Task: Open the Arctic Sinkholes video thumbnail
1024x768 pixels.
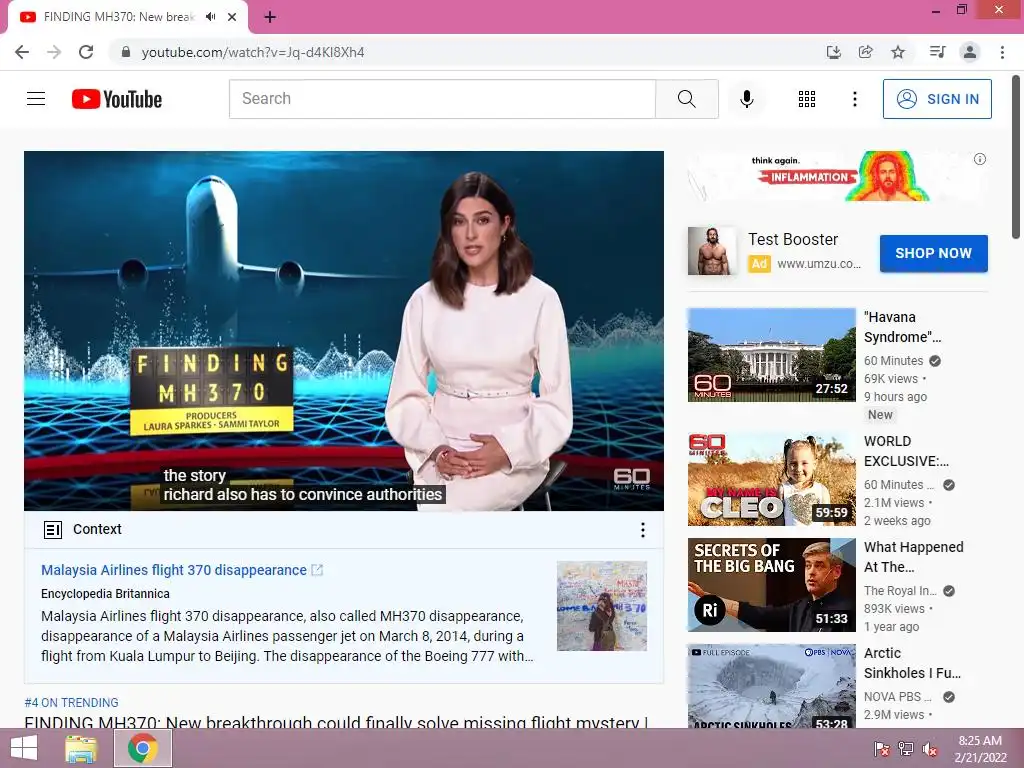Action: (771, 686)
